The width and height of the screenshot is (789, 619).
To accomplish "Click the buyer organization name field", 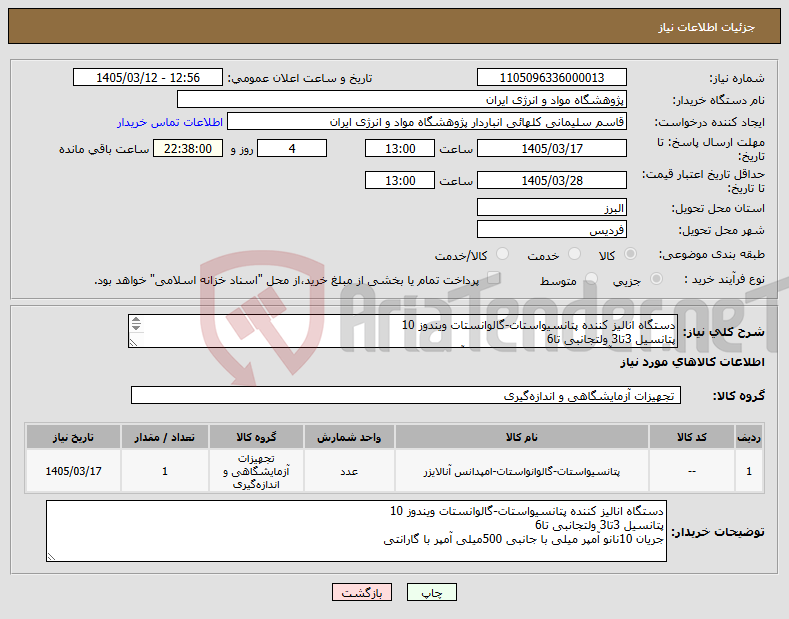I will click(x=402, y=100).
